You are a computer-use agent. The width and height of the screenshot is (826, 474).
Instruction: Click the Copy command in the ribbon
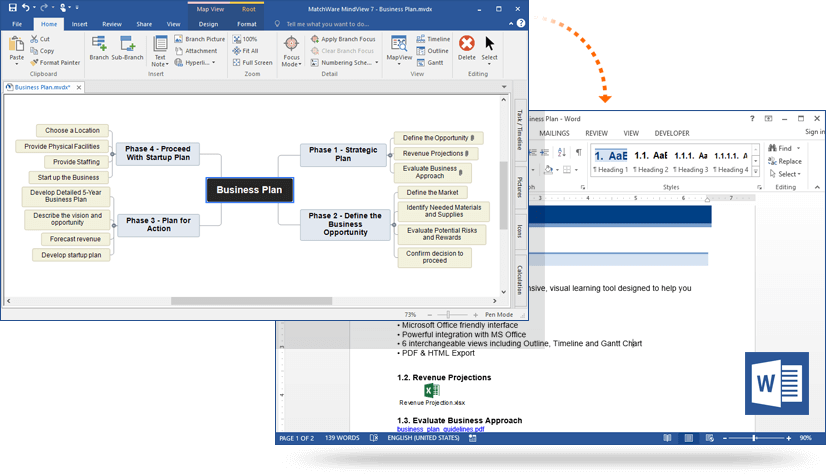click(x=42, y=51)
